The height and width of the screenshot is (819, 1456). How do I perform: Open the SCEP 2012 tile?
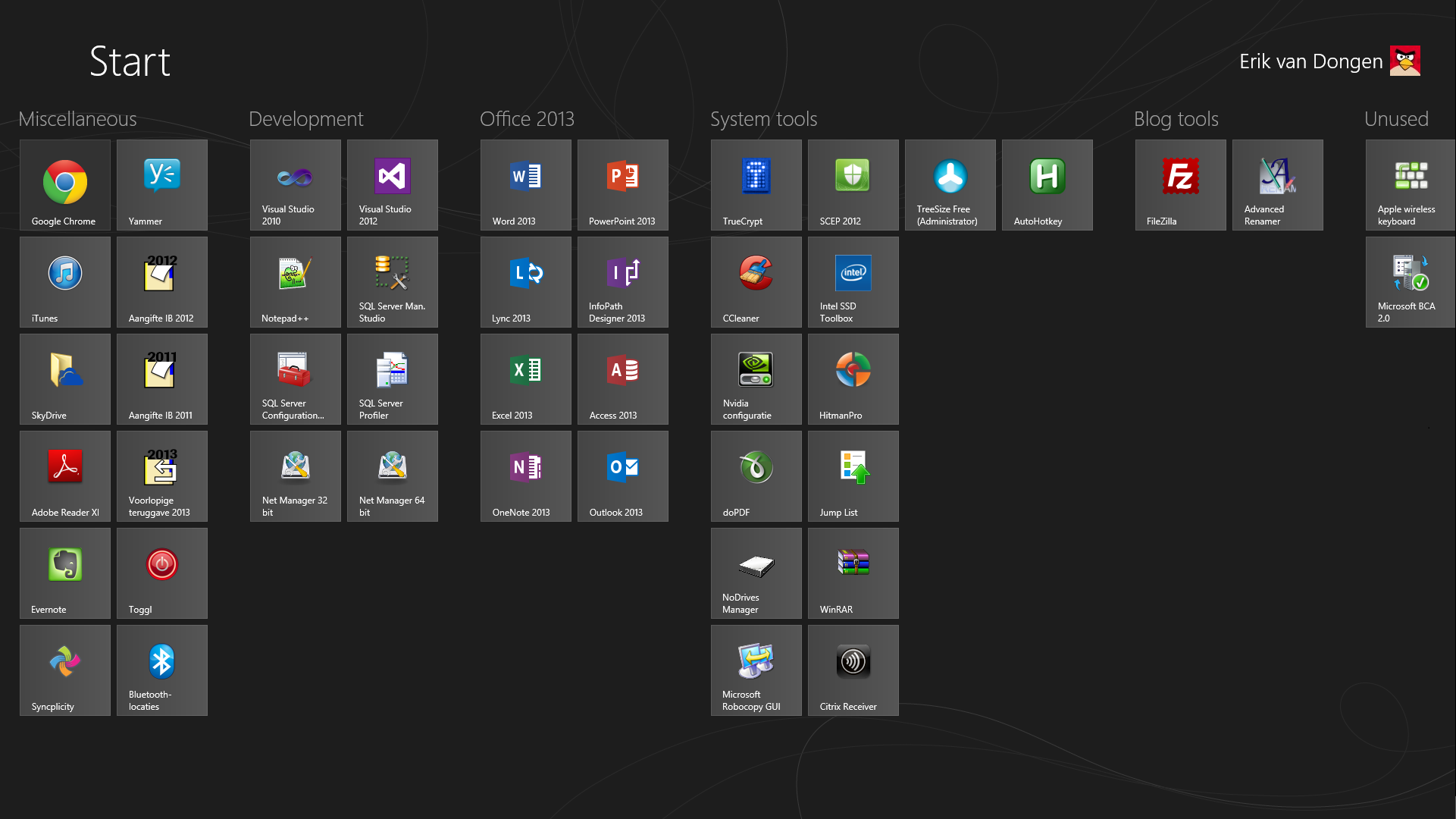point(853,185)
